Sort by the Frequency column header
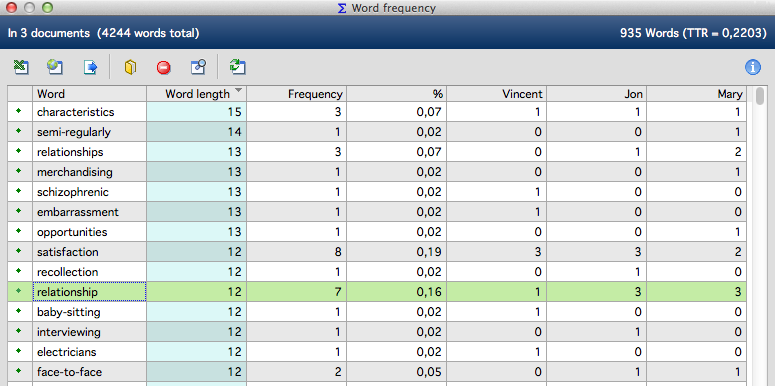This screenshot has width=775, height=386. click(297, 94)
